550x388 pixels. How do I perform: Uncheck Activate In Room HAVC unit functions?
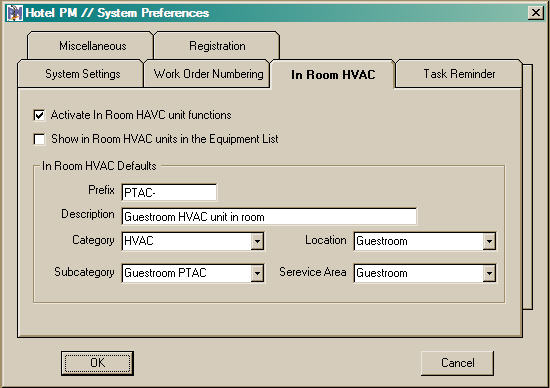[x=39, y=115]
